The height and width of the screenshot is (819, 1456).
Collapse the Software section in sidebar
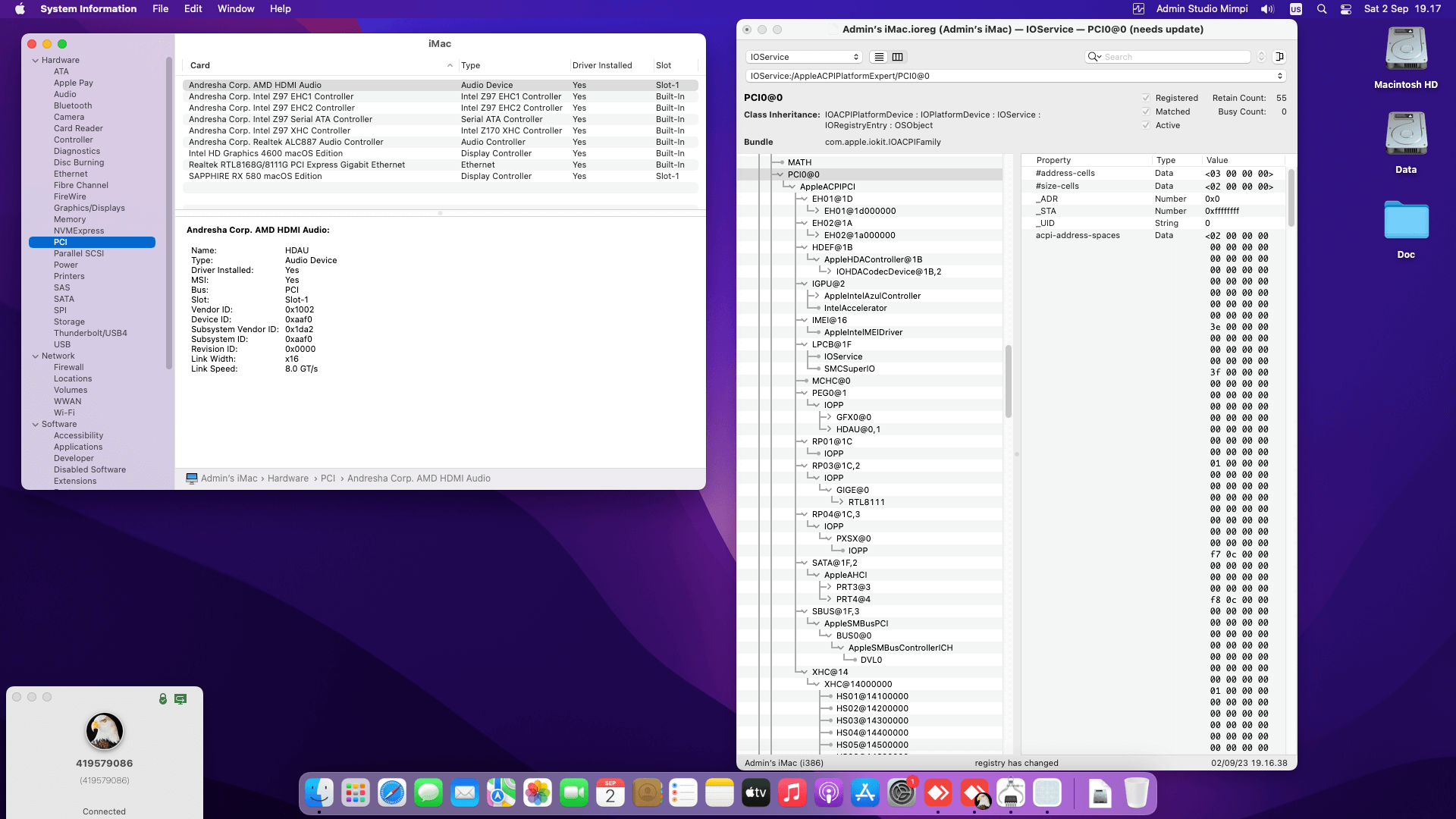(x=36, y=424)
